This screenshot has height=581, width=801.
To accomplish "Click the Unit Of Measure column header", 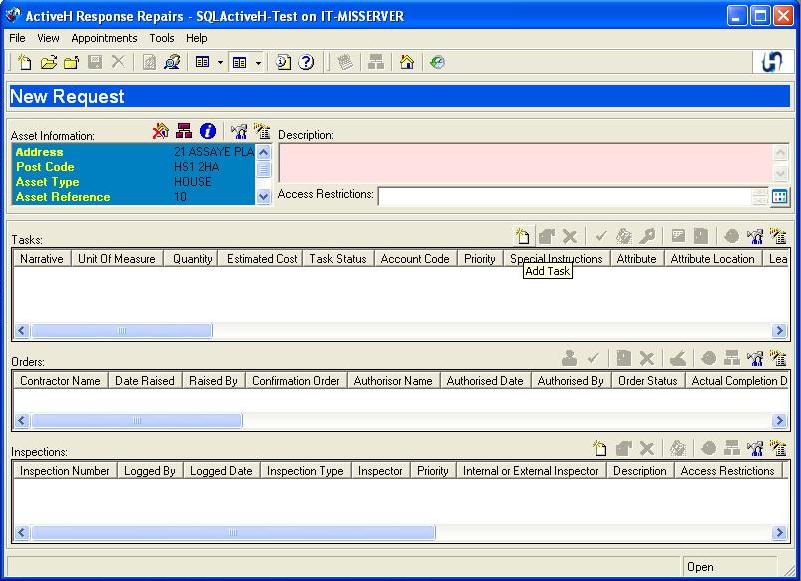I will pyautogui.click(x=117, y=259).
